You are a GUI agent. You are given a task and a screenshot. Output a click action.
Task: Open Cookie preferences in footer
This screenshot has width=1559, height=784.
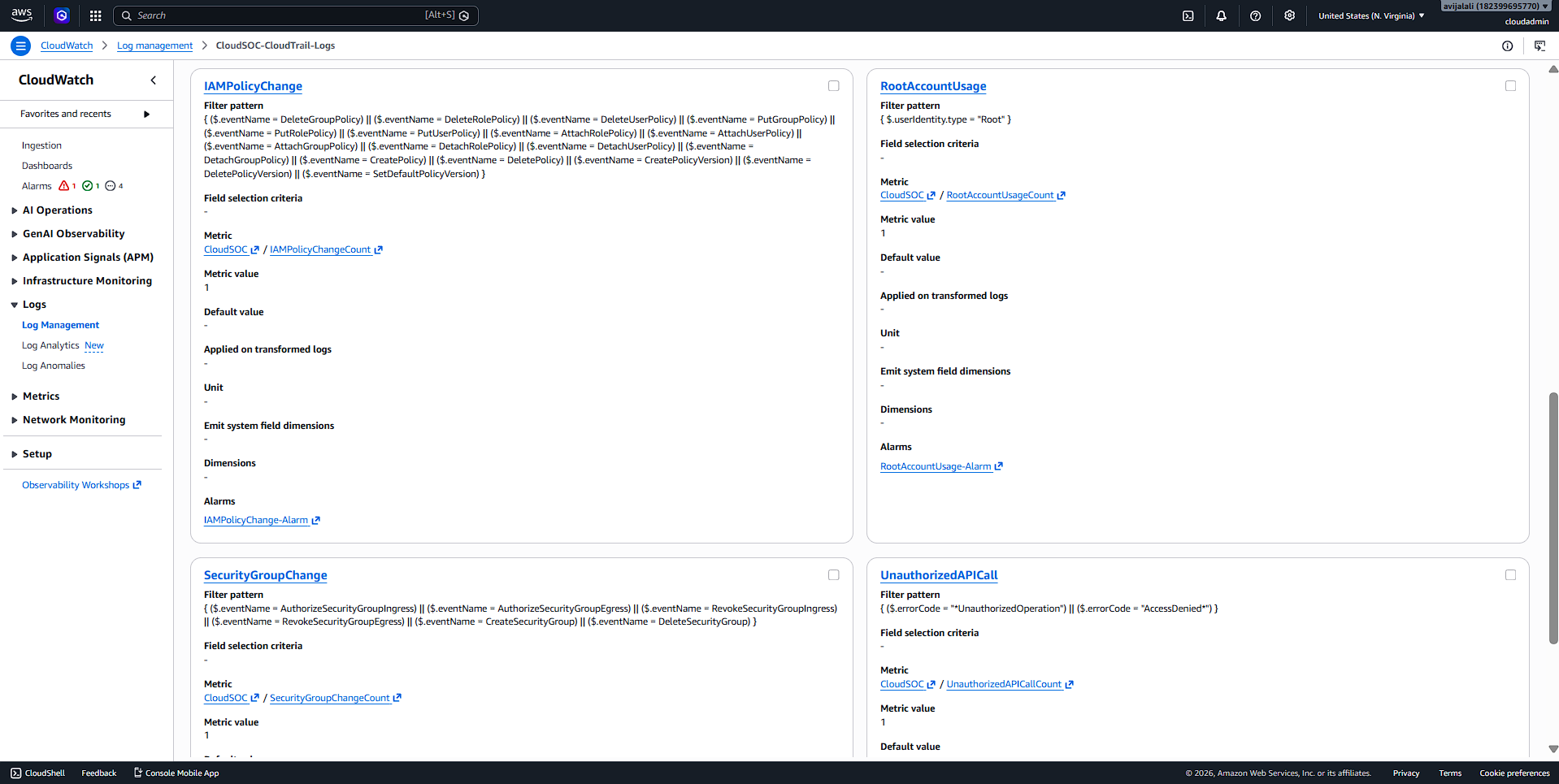(1514, 773)
